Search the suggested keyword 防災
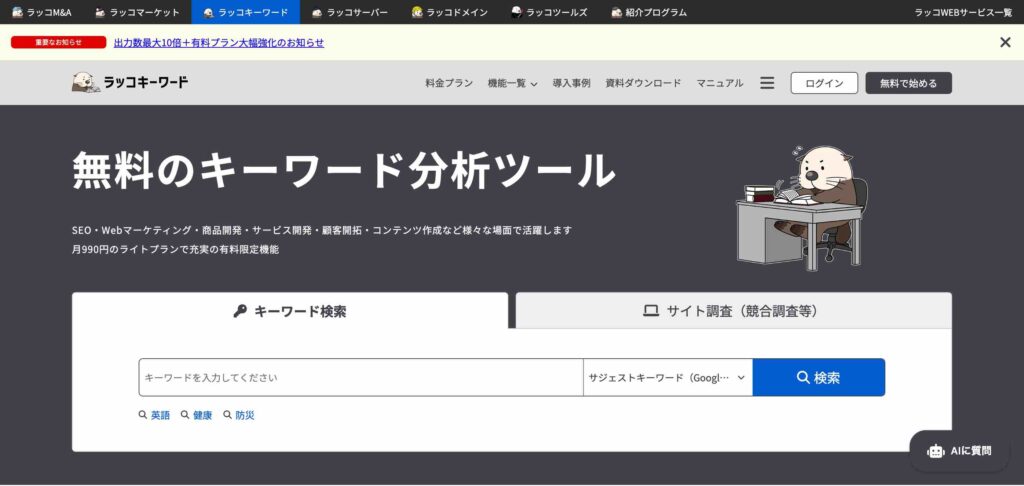The width and height of the screenshot is (1024, 486). (x=239, y=415)
